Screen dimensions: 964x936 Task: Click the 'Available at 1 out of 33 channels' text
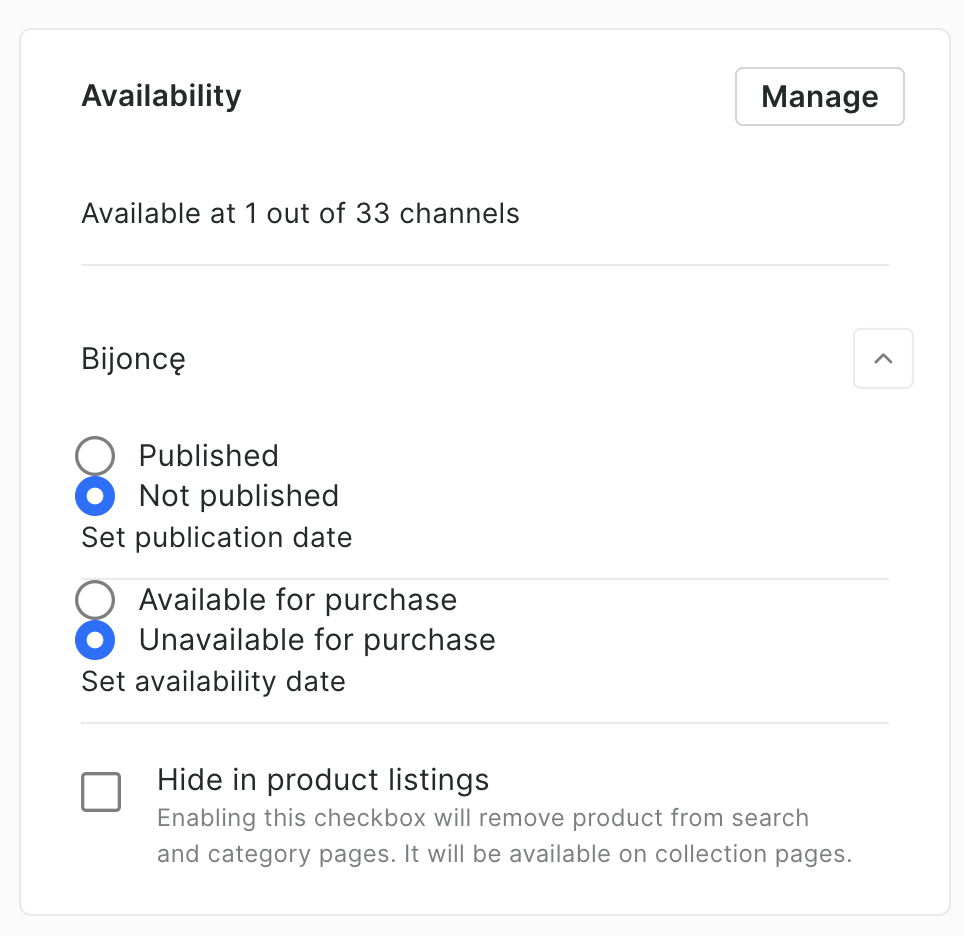coord(300,213)
